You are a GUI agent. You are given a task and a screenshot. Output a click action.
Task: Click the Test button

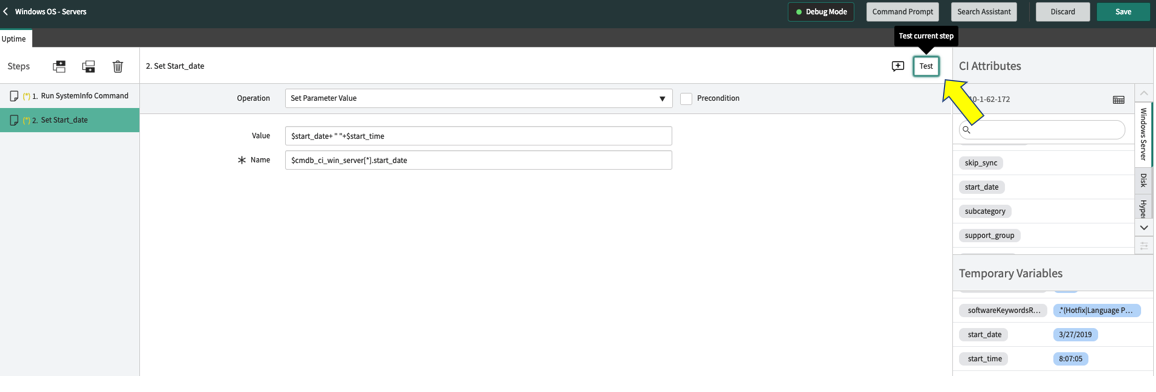926,66
